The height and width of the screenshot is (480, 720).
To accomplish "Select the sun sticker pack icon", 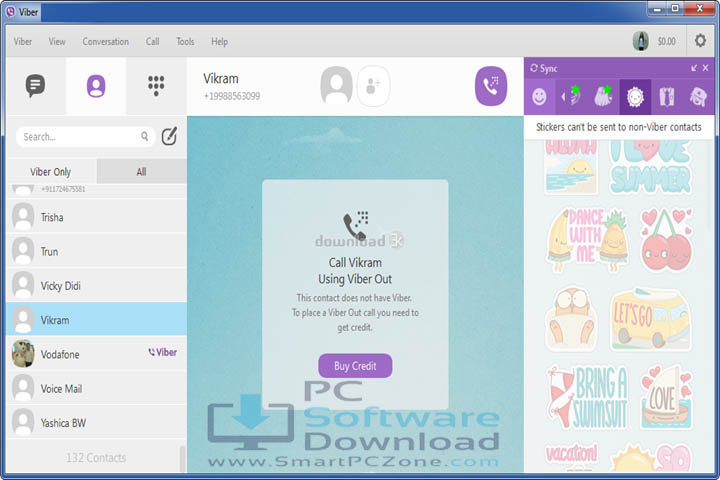I will pos(636,97).
